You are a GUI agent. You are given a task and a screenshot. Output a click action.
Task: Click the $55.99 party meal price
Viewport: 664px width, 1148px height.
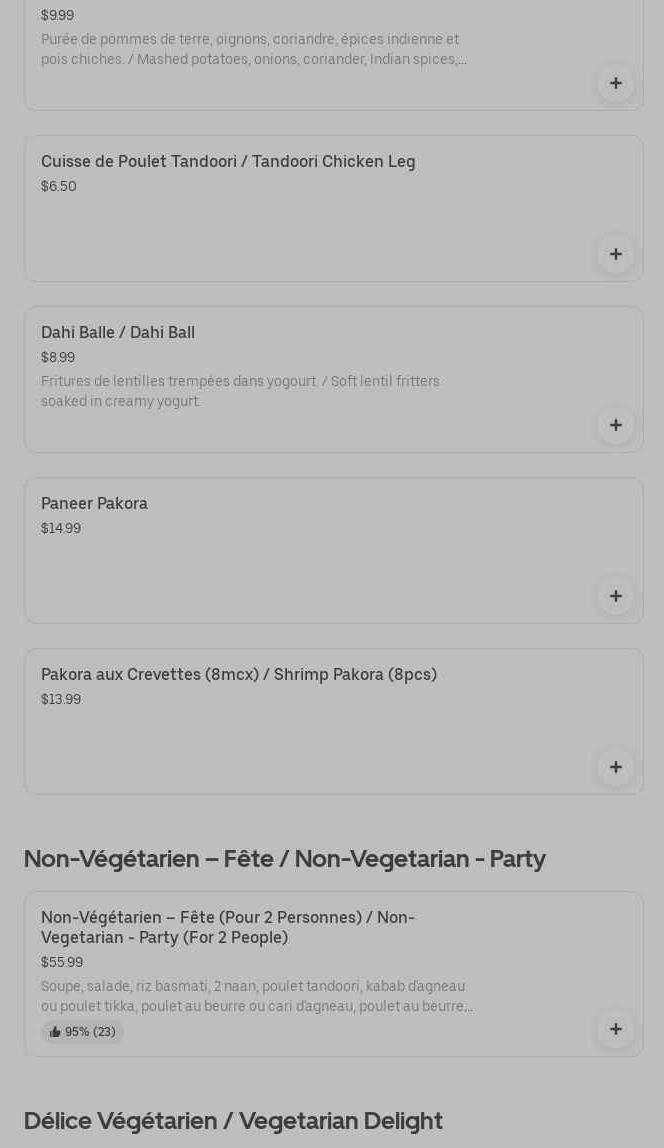click(62, 962)
